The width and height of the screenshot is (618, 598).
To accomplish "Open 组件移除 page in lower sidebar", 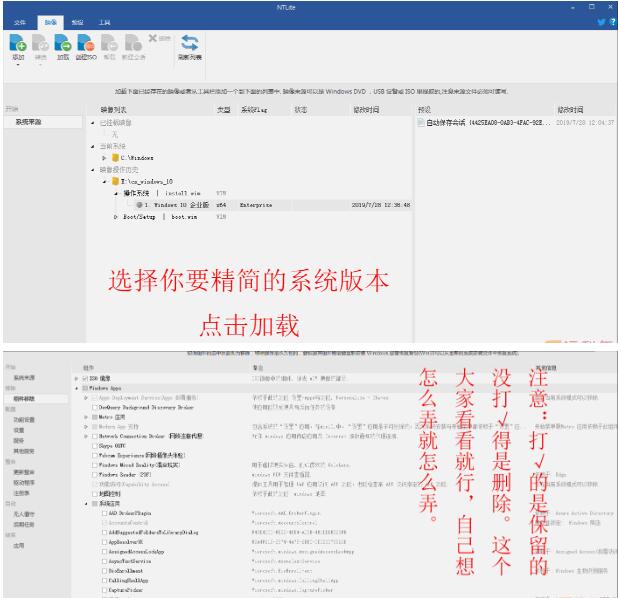I will coord(24,399).
